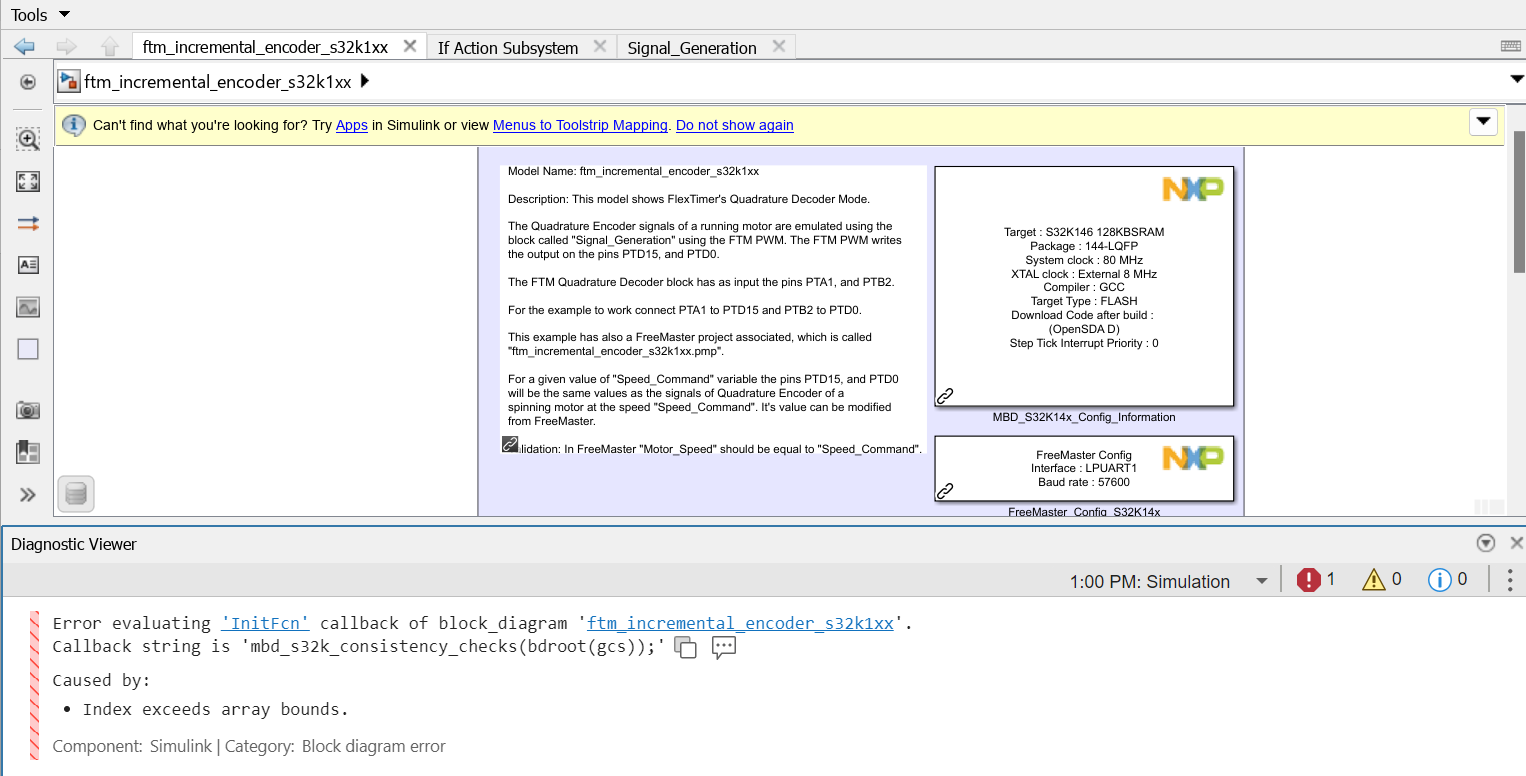Select the Area annotation tool
Image resolution: width=1526 pixels, height=776 pixels.
coord(28,349)
